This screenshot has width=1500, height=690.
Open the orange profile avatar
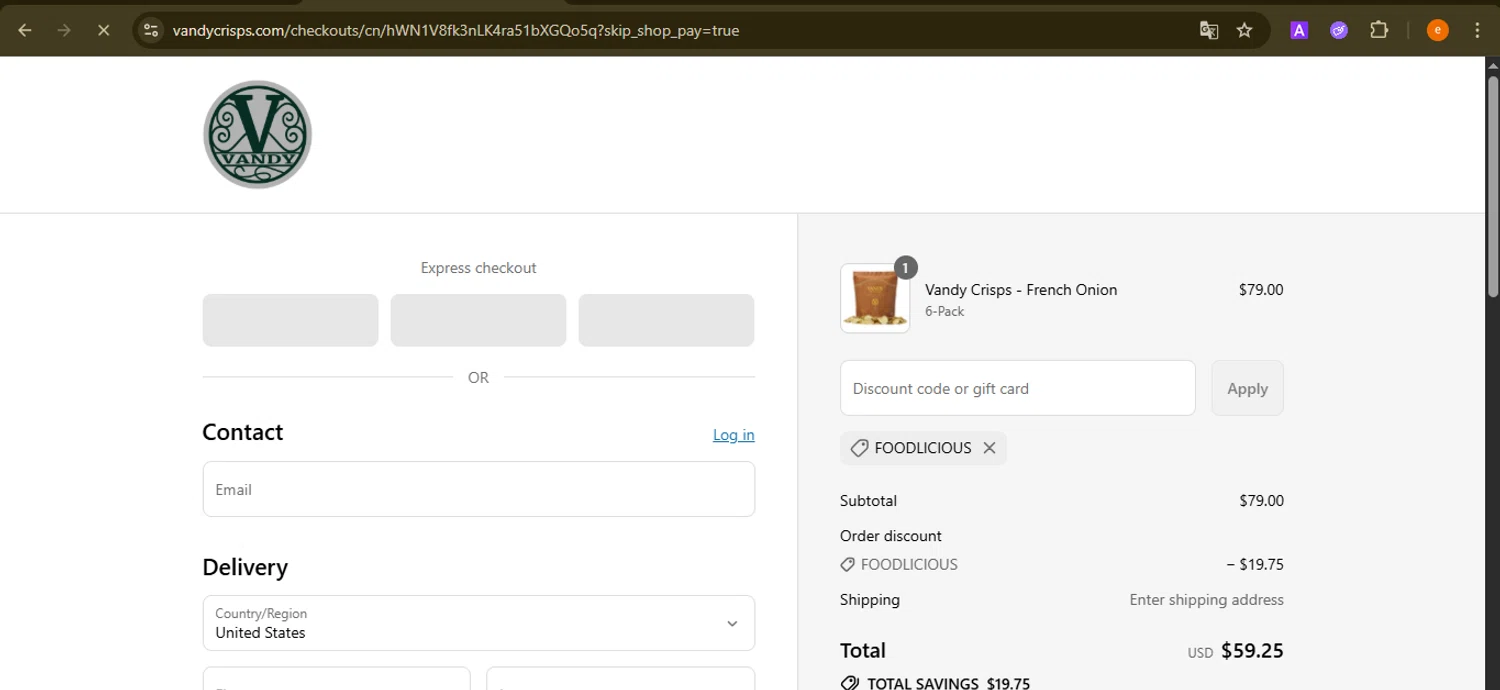click(x=1437, y=30)
